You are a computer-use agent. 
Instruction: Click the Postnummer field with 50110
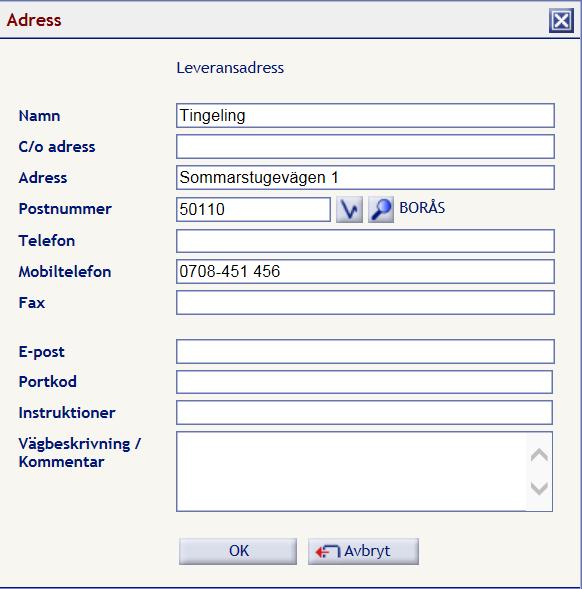253,209
